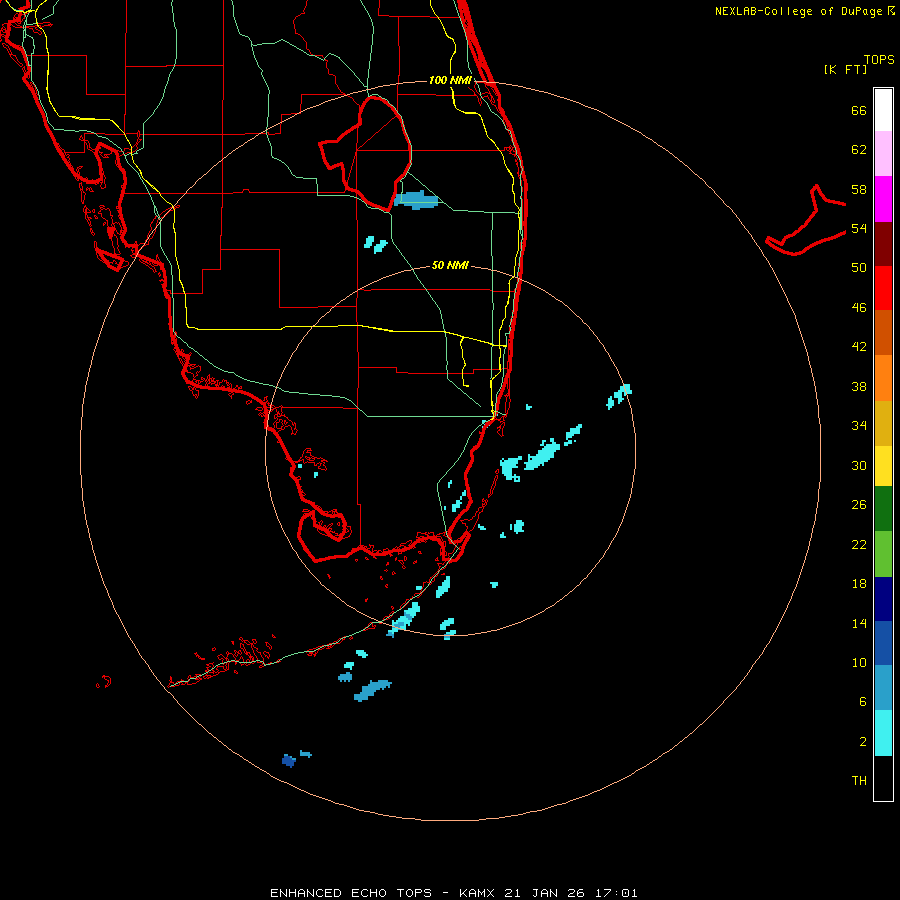The width and height of the screenshot is (900, 900).
Task: Click the "50 NMI" range ring label
Action: [450, 265]
